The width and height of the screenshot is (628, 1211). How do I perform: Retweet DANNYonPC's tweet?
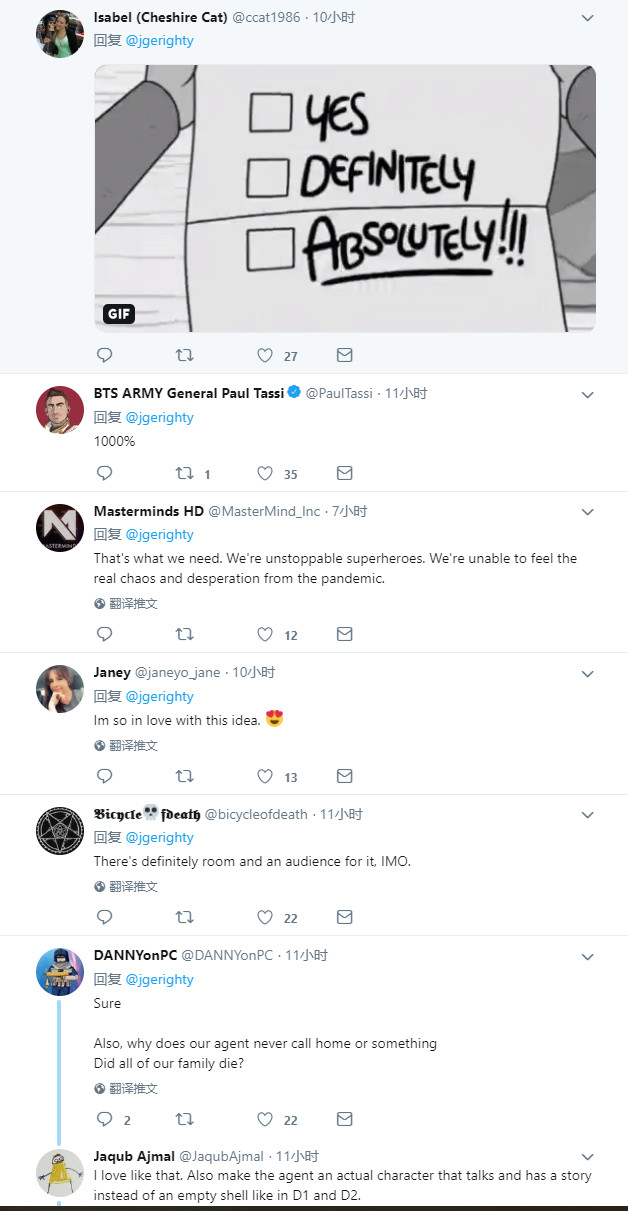pyautogui.click(x=185, y=1120)
